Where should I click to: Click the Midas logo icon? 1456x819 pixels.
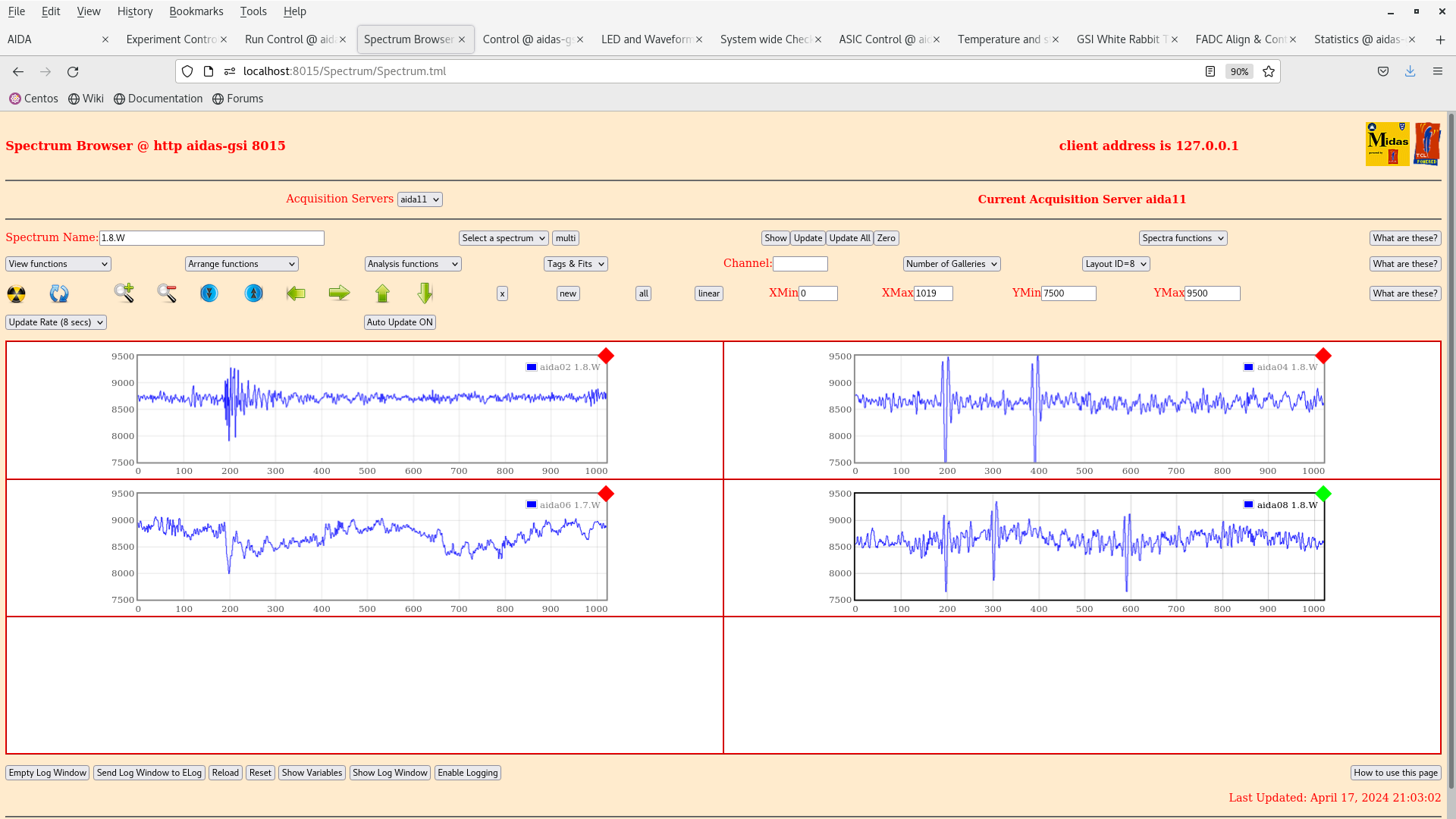click(x=1387, y=144)
